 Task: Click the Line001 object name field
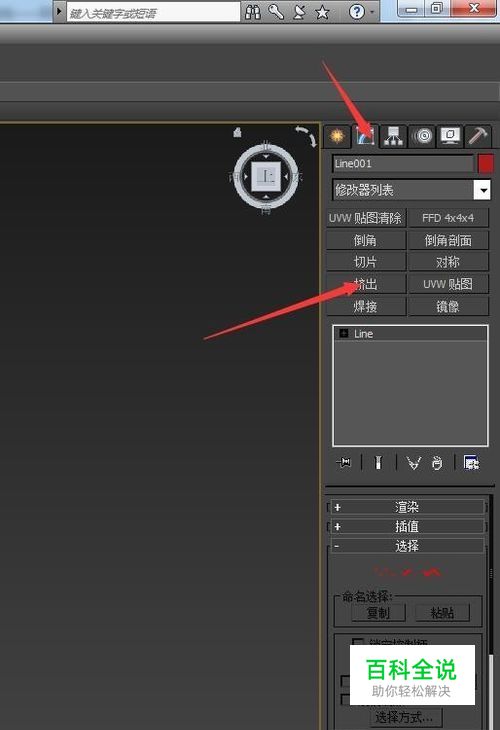pos(403,164)
